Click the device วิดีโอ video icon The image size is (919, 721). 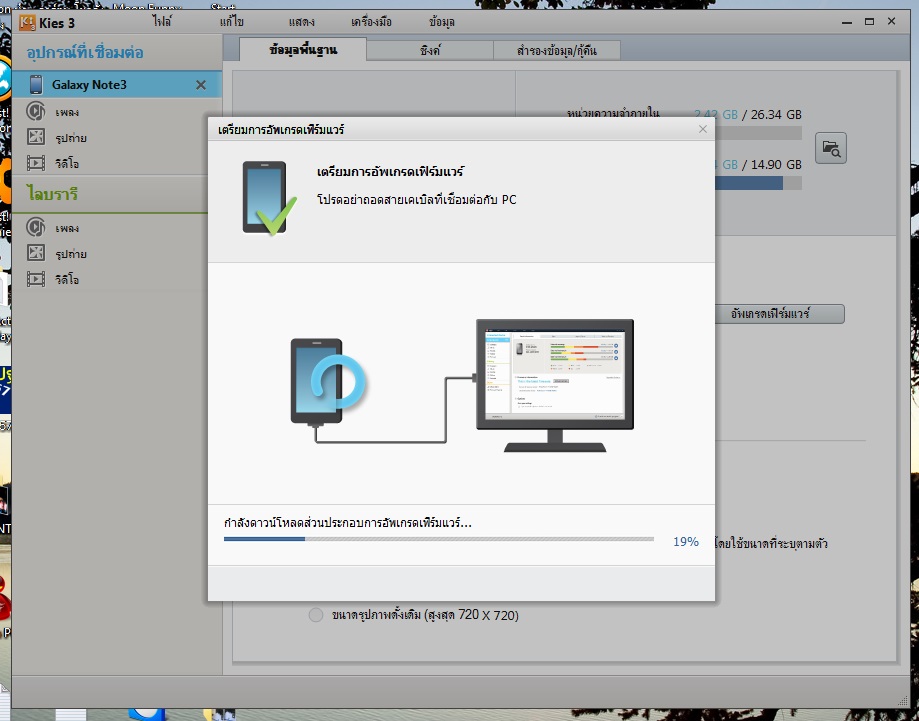pyautogui.click(x=36, y=163)
